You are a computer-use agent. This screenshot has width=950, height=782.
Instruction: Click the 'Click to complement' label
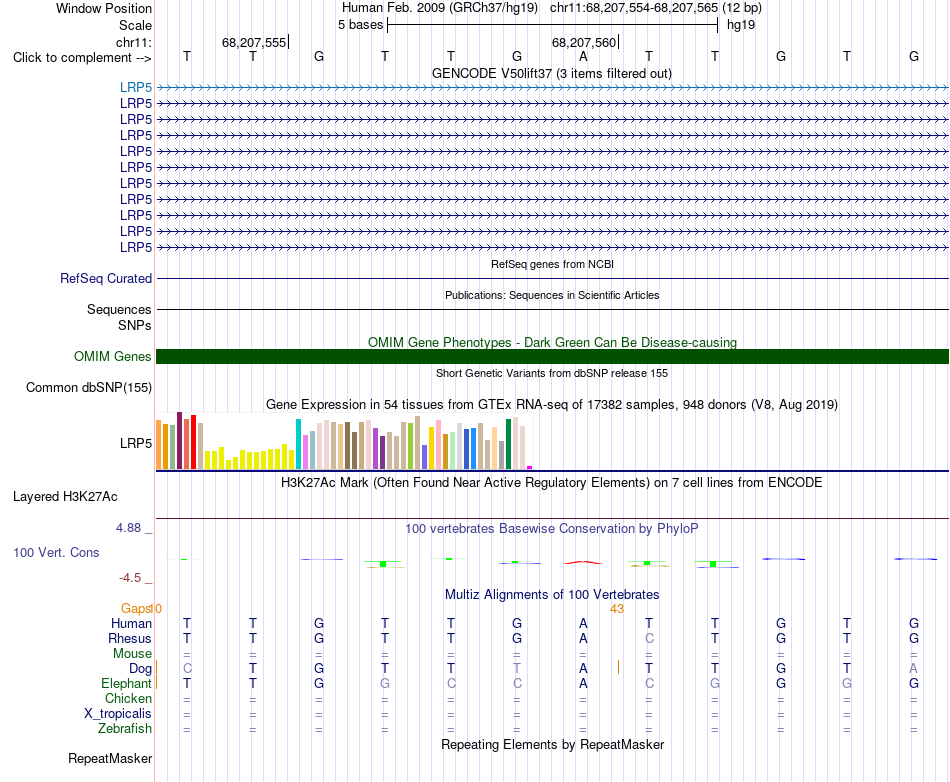click(x=82, y=58)
